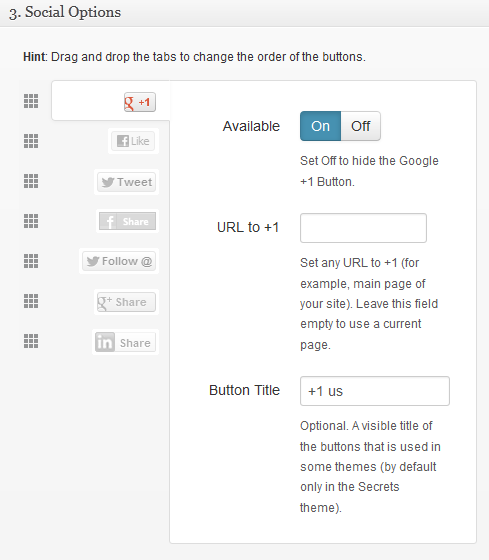Click the drag handle beside Google +1

click(x=31, y=101)
